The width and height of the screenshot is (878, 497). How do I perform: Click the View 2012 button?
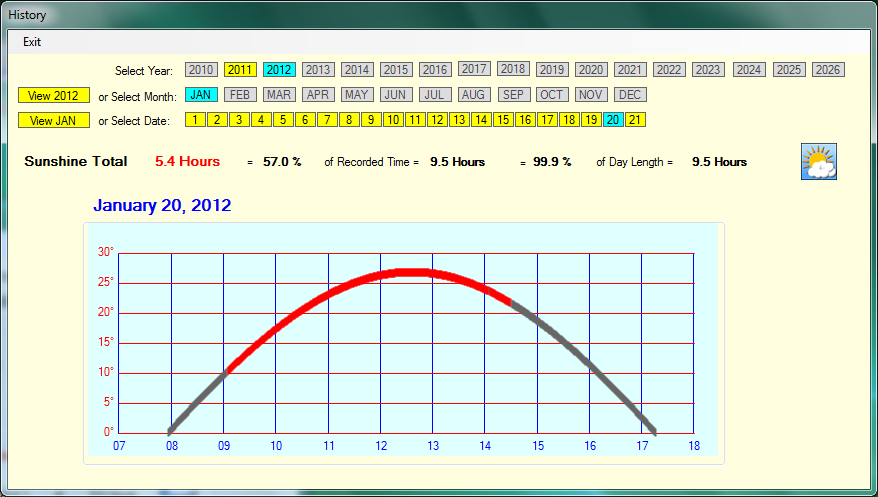[54, 95]
